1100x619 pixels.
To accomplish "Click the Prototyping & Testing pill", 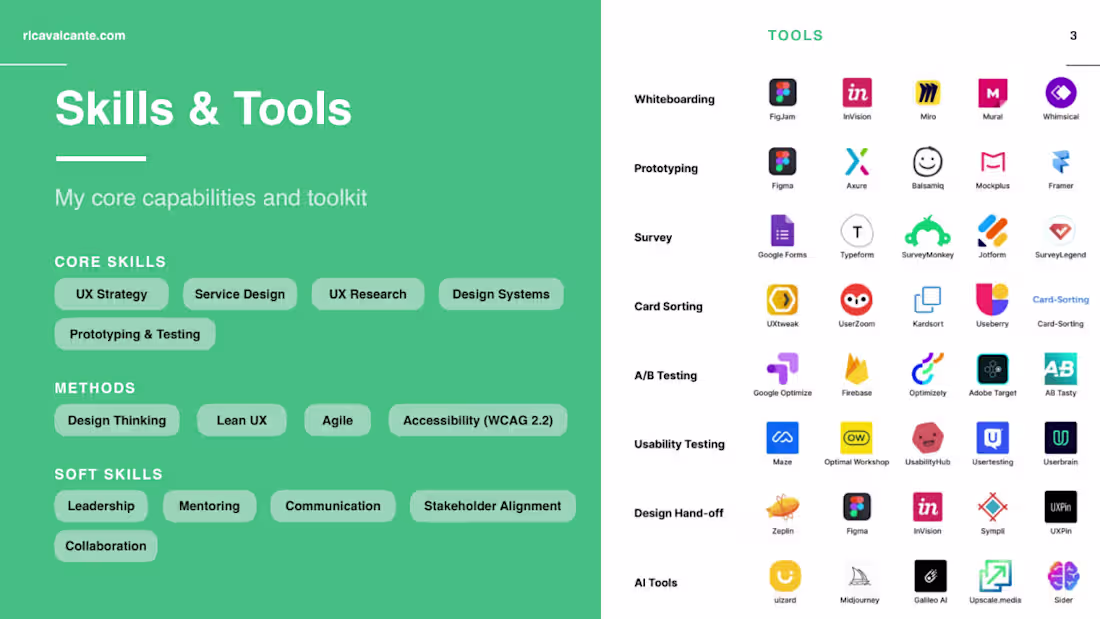I will (x=135, y=334).
